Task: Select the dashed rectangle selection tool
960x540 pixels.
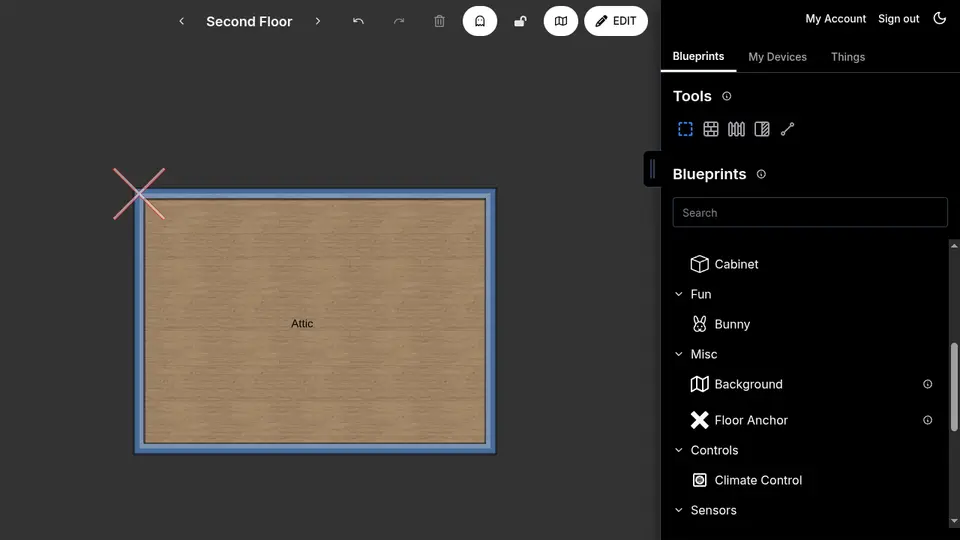Action: 685,129
